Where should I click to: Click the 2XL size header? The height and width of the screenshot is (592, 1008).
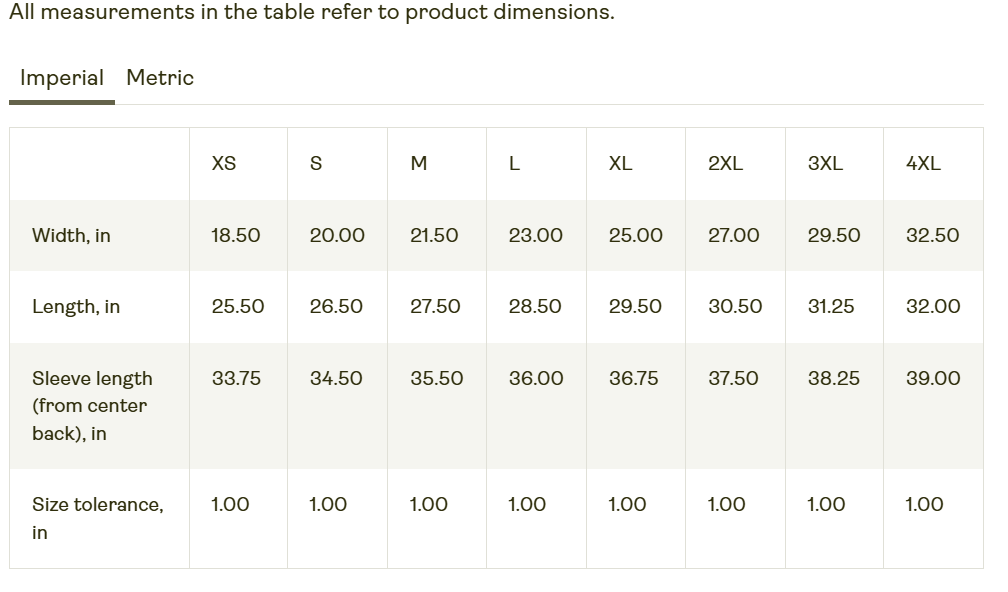coord(725,164)
